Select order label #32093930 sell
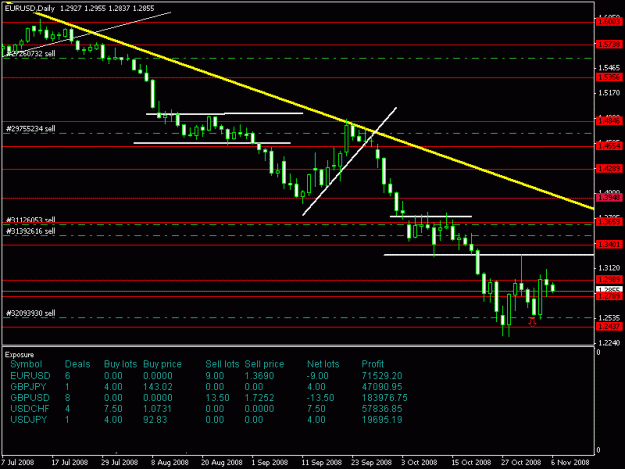This screenshot has width=625, height=469. [31, 313]
